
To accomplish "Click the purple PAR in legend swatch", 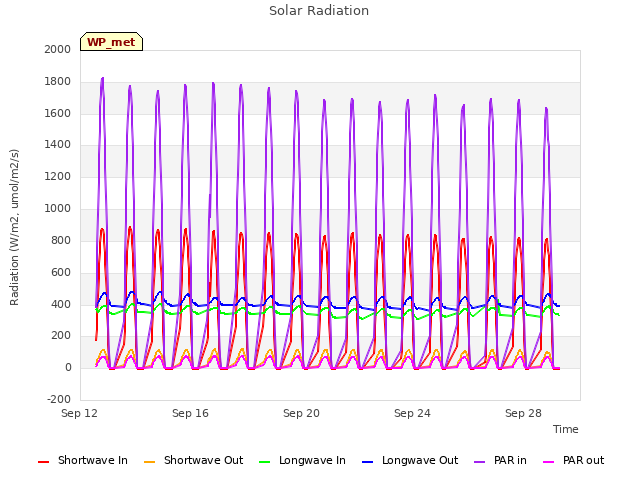I will pyautogui.click(x=480, y=462).
